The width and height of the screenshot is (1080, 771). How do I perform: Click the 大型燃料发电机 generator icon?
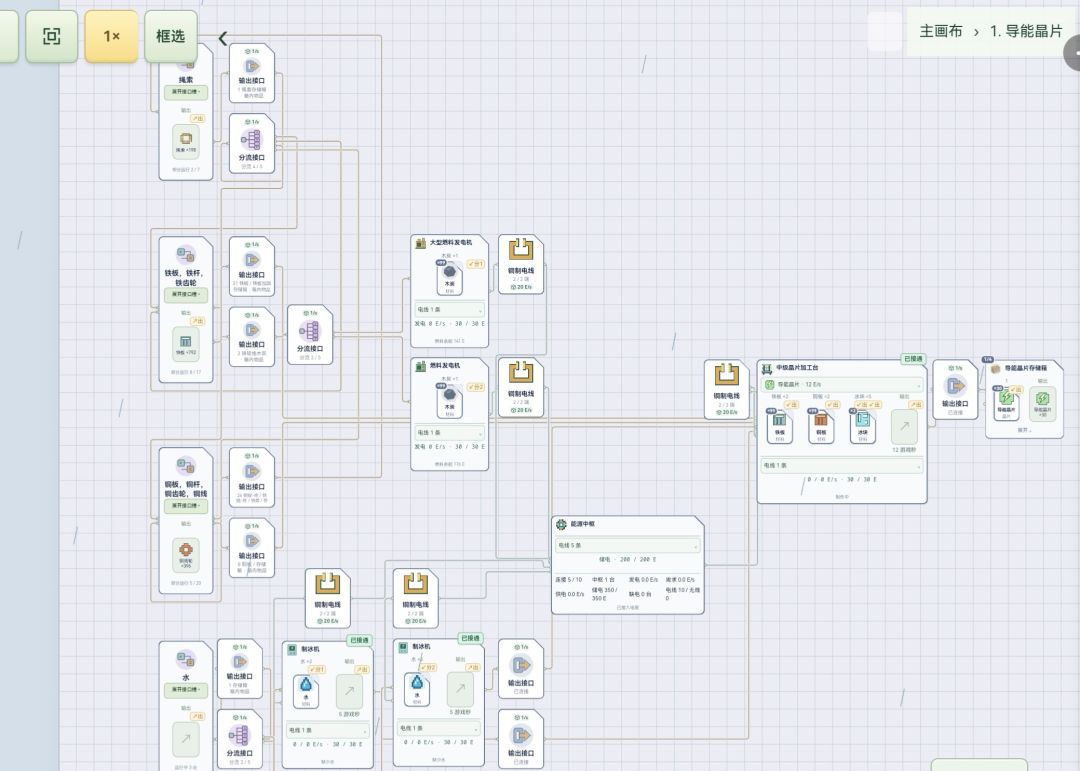coord(421,243)
